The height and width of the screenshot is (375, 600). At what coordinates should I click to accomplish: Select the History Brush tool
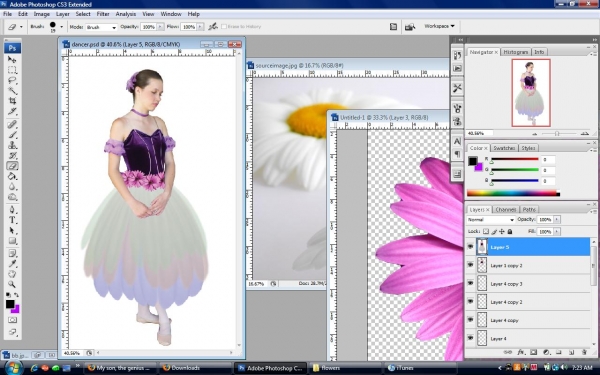tap(12, 155)
